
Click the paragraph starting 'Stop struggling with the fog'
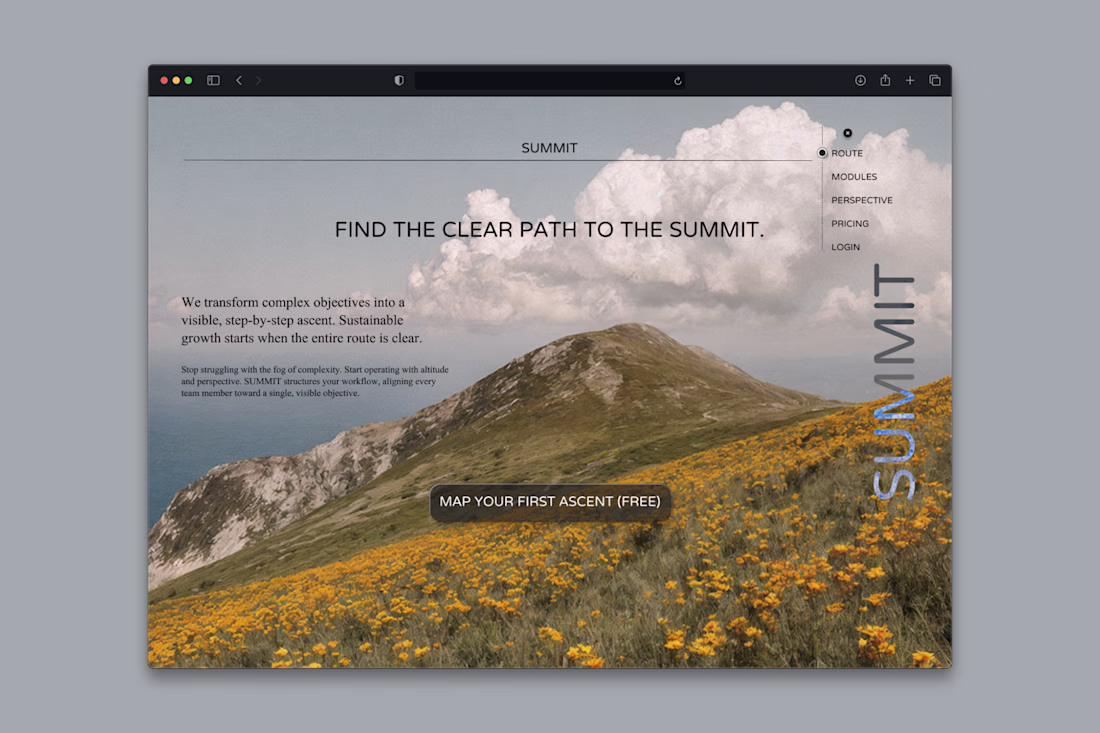click(x=314, y=381)
